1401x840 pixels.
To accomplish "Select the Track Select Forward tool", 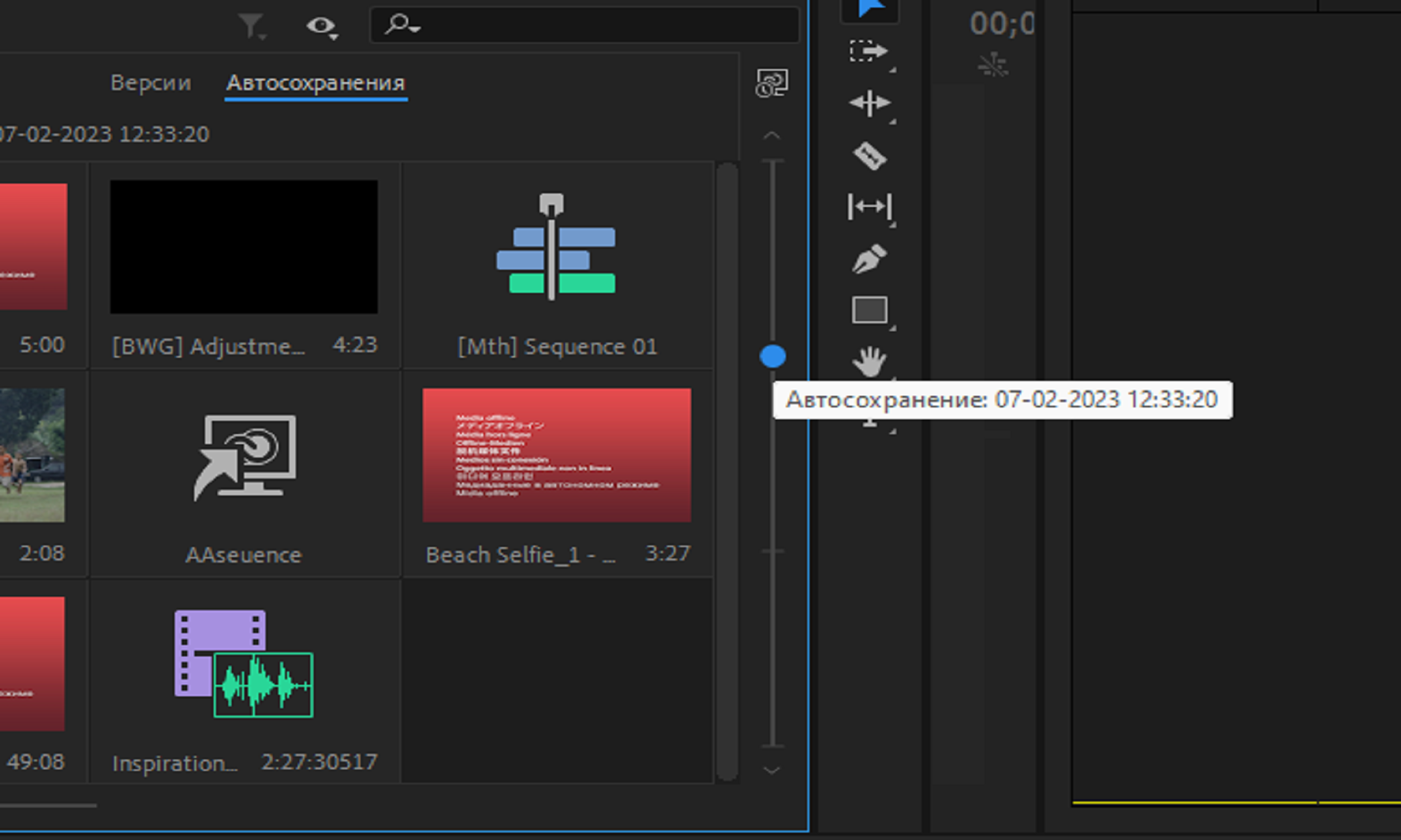I will [870, 52].
